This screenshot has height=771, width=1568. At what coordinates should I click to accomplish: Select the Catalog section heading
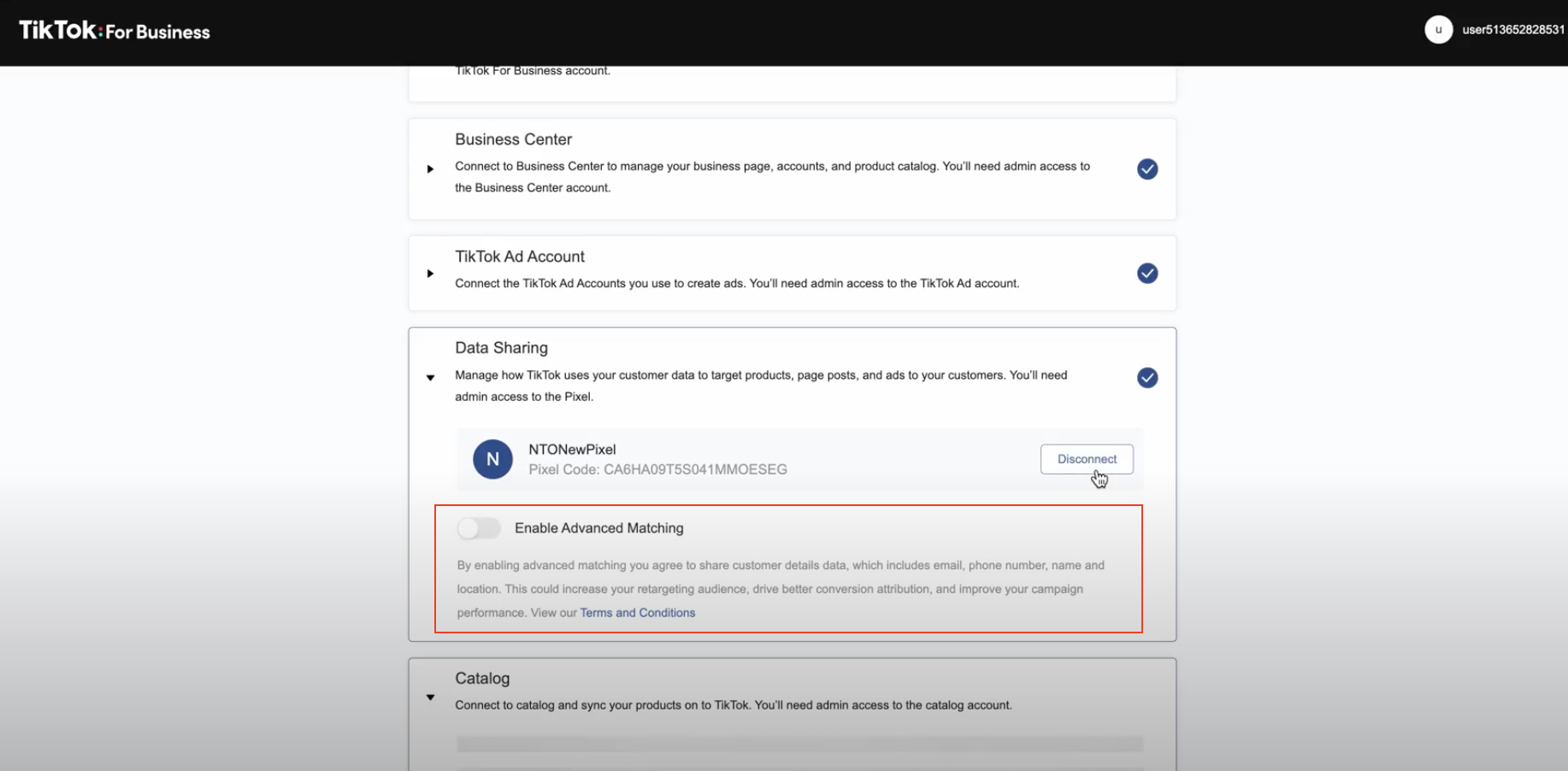pos(481,678)
